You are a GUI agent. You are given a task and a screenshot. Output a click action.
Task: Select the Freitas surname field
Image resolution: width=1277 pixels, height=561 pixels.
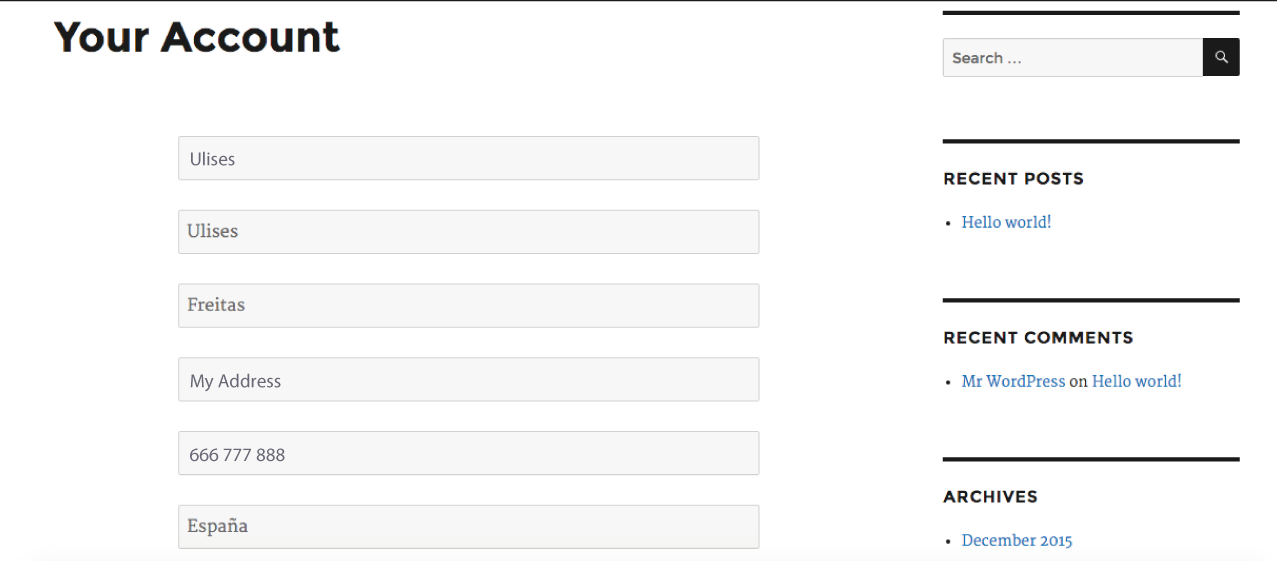(468, 305)
